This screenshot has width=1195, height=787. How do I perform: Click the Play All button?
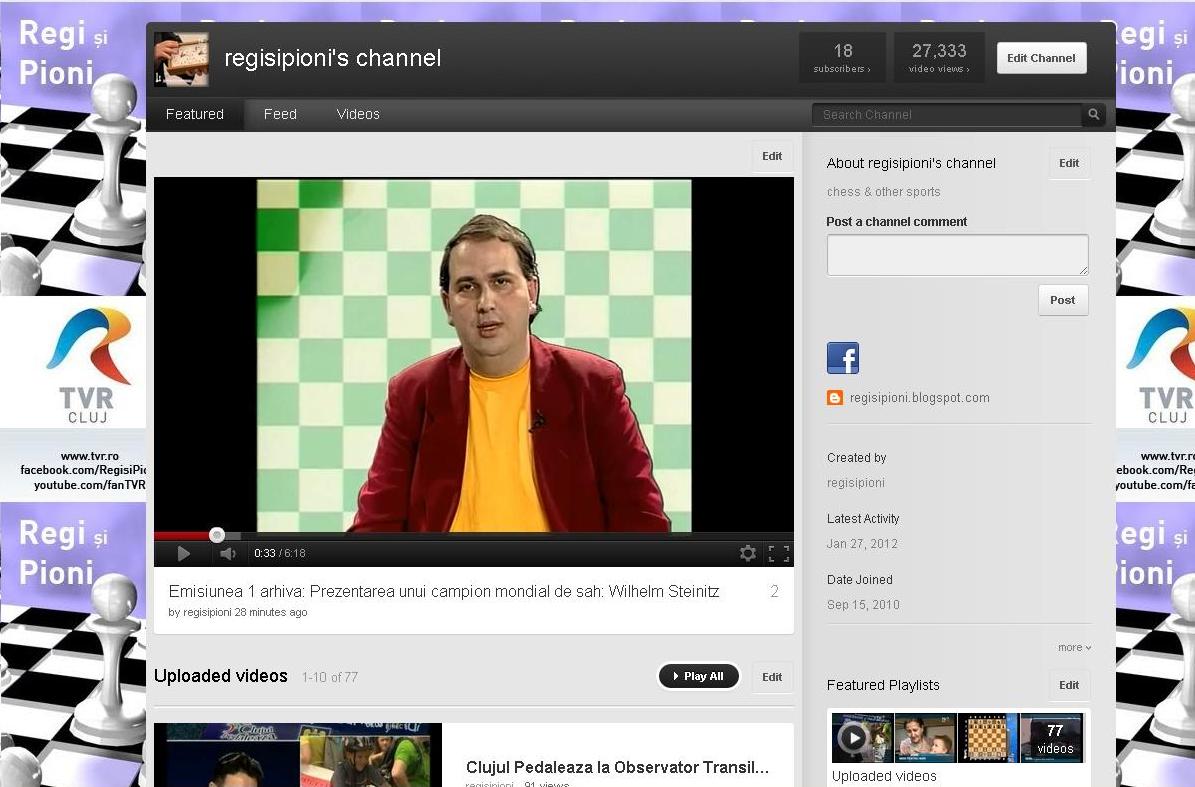(699, 676)
